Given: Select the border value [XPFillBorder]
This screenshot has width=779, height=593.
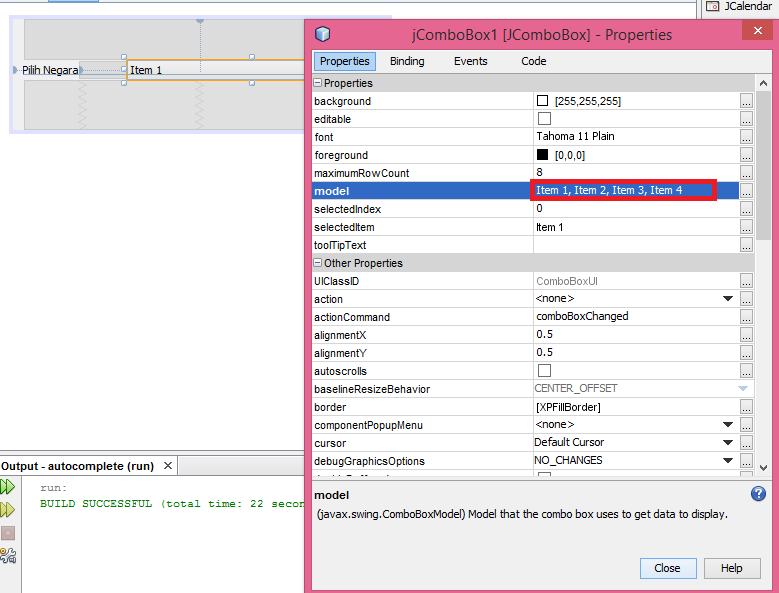Looking at the screenshot, I should tap(568, 407).
